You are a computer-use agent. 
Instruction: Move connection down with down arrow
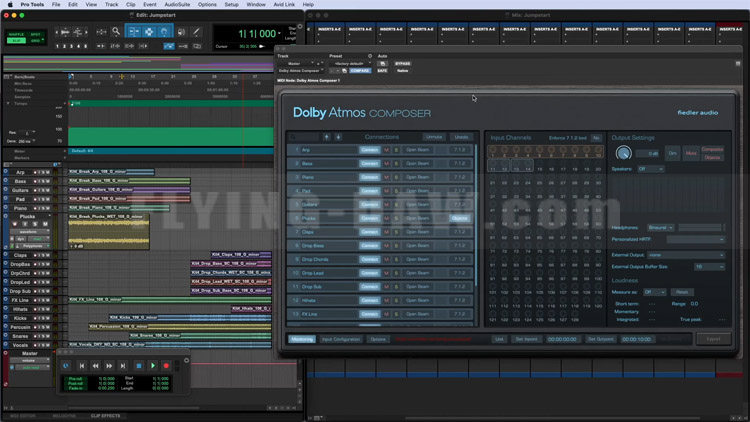click(x=338, y=137)
